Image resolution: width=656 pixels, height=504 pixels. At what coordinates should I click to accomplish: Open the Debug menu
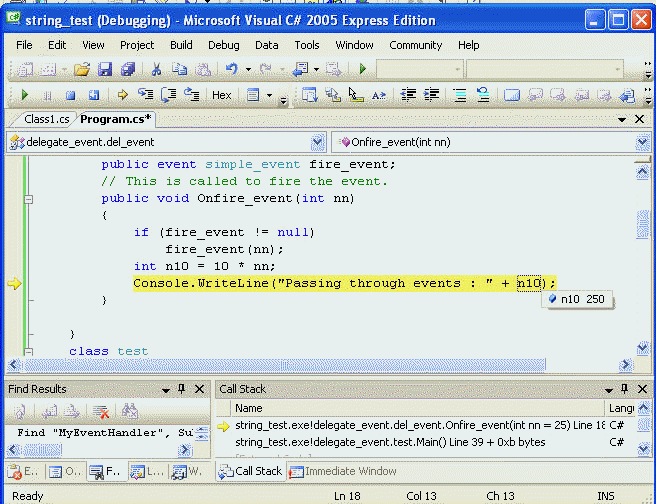tap(224, 45)
